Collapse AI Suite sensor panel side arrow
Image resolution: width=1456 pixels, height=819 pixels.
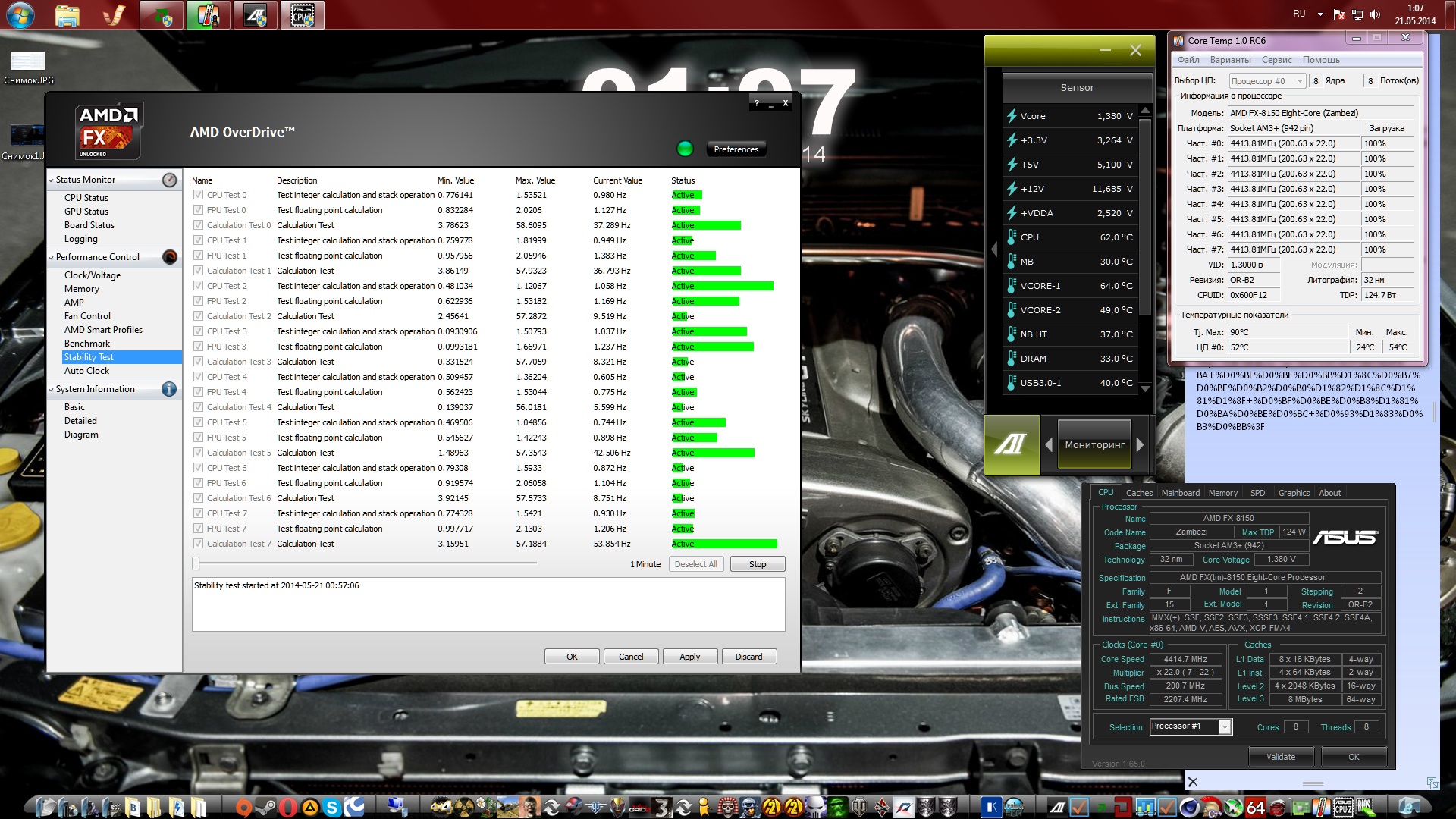pyautogui.click(x=994, y=249)
